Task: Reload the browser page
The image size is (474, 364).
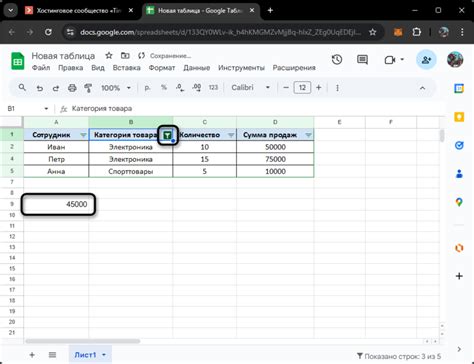Action: (x=48, y=32)
